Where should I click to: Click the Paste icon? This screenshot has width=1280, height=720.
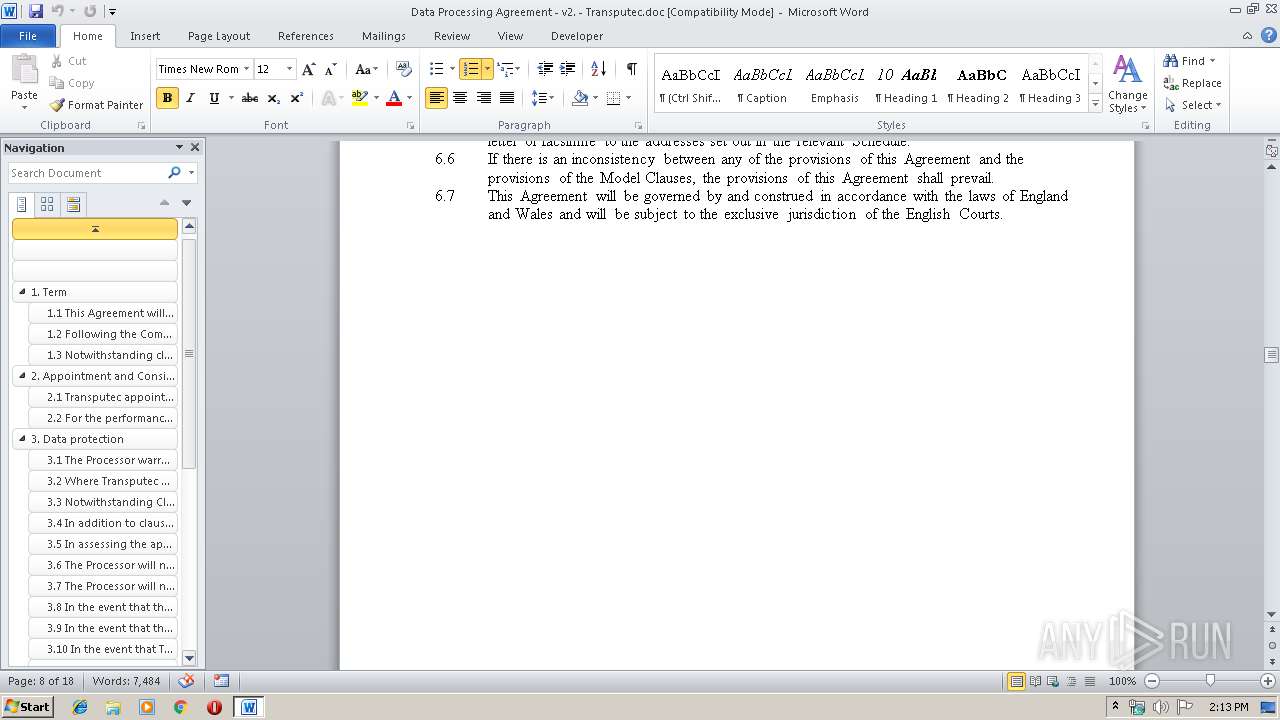pos(24,70)
